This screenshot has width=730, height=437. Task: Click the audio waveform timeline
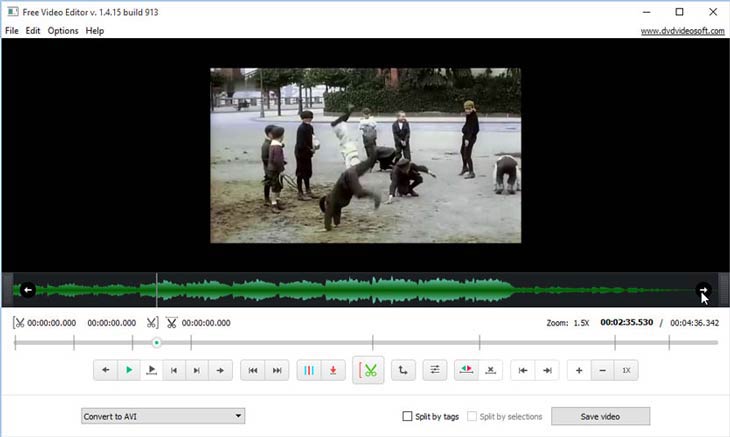point(365,290)
